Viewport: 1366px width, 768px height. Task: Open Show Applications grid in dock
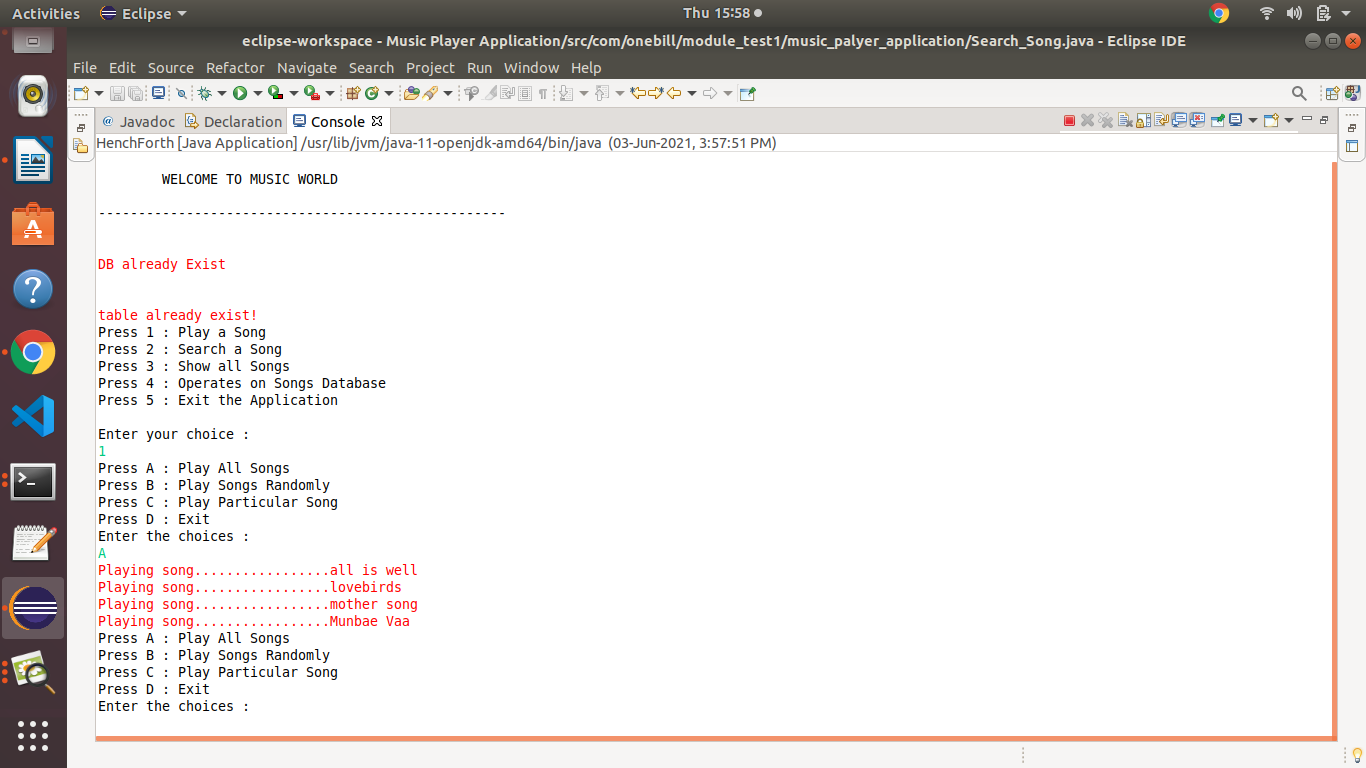click(x=33, y=735)
